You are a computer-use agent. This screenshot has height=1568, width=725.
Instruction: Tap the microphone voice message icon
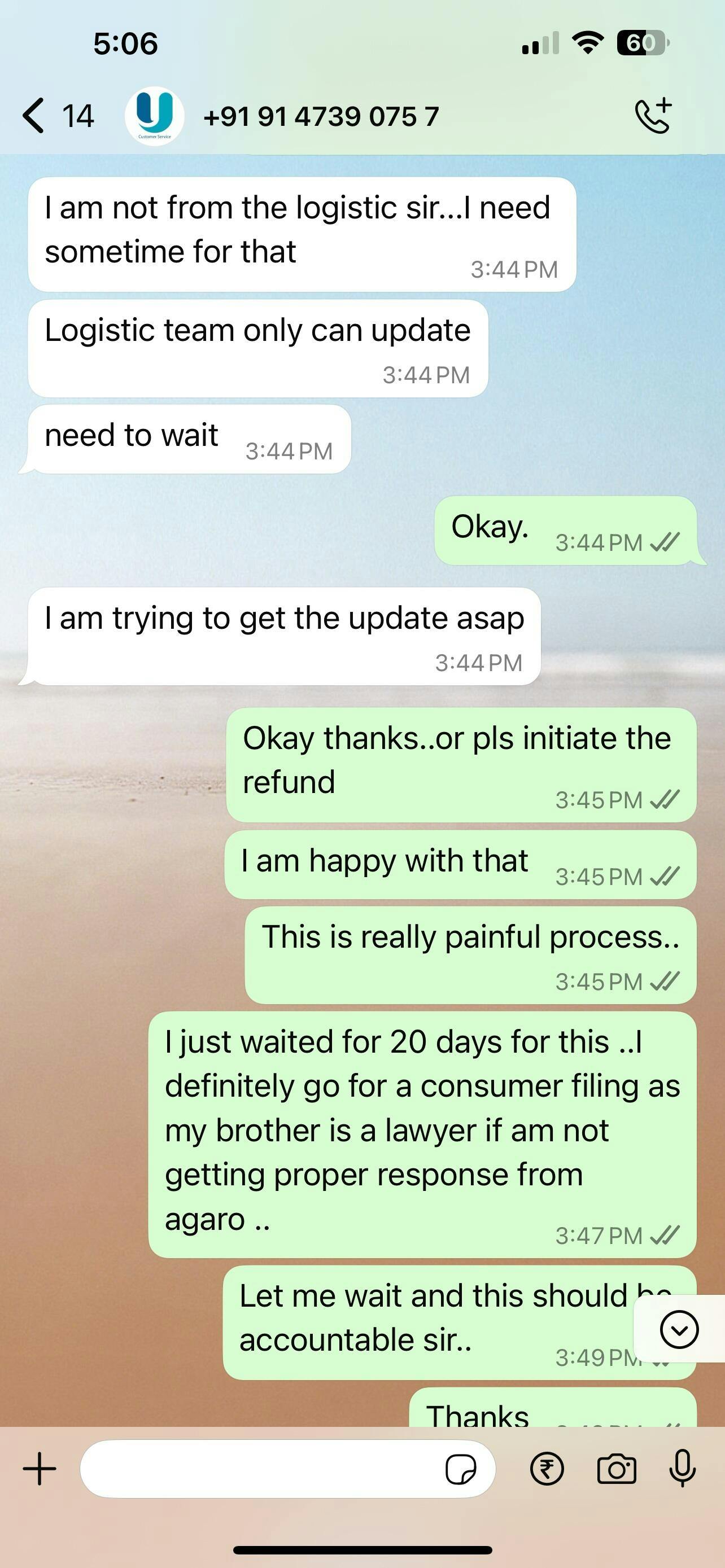683,1468
